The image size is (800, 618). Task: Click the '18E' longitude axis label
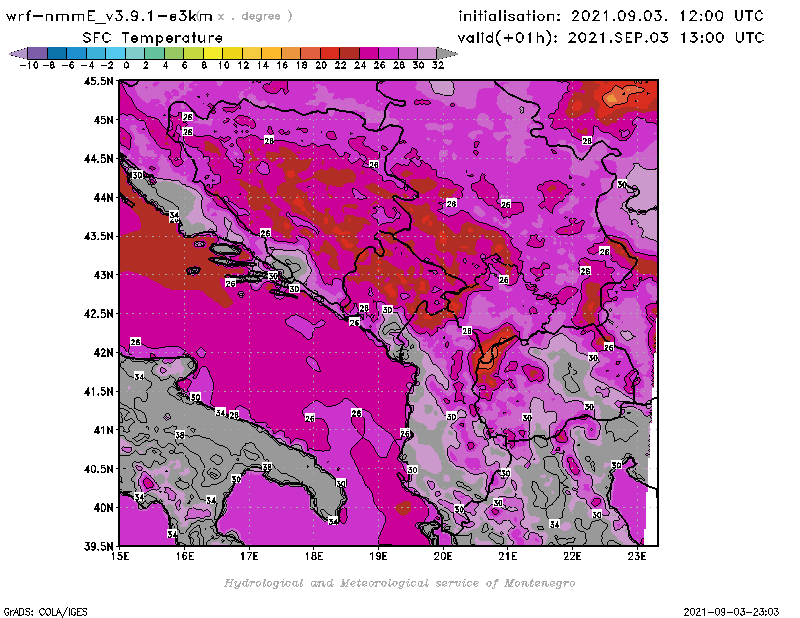pos(314,556)
